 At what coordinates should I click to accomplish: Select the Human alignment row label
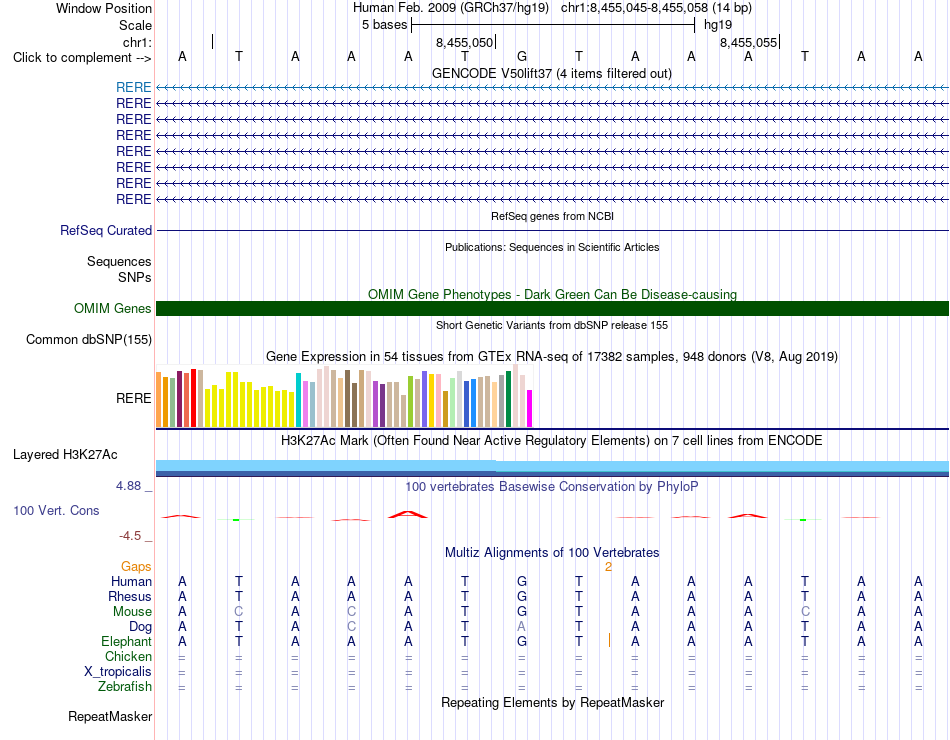131,581
